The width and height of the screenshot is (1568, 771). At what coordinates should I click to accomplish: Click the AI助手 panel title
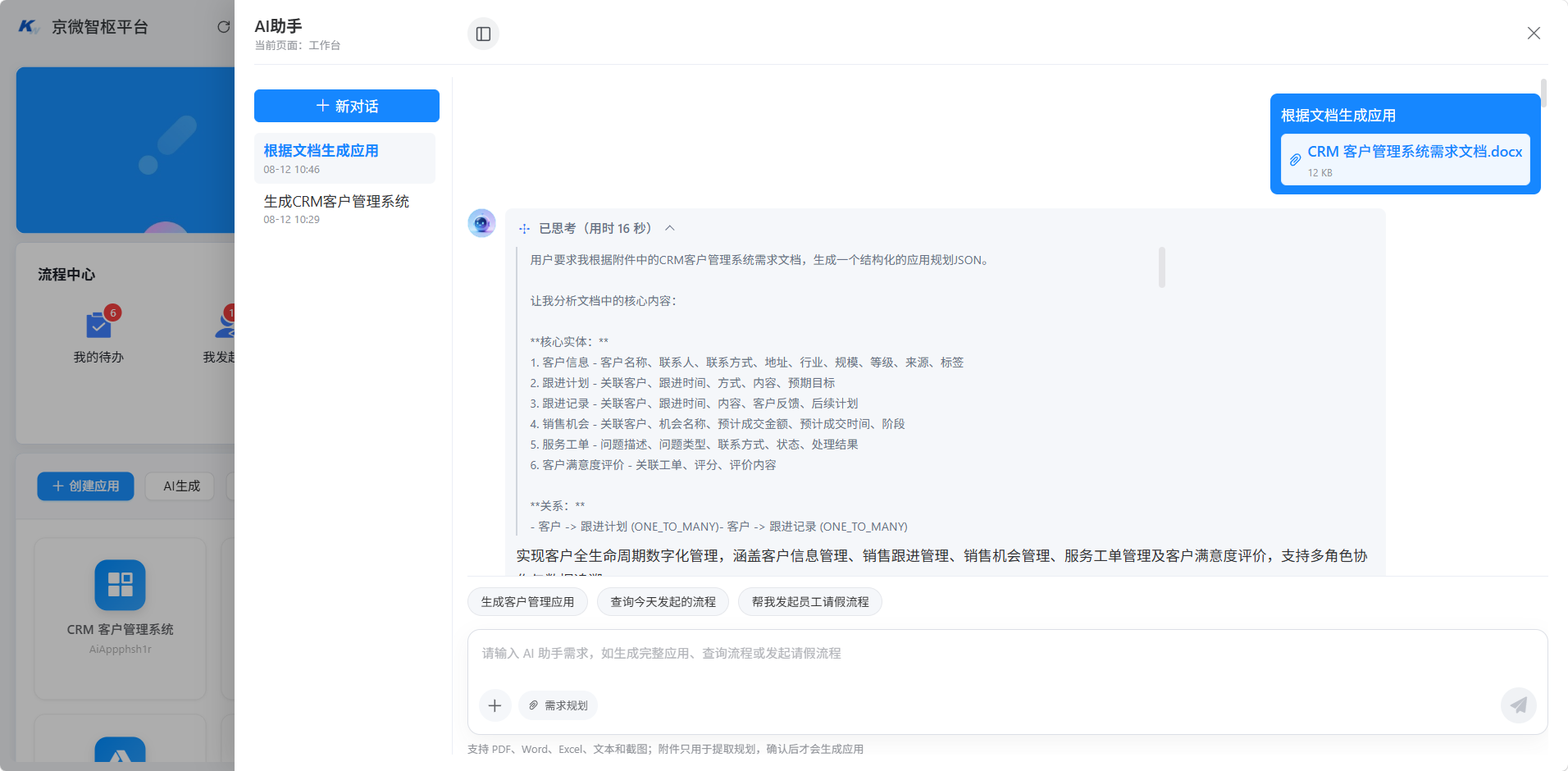279,26
